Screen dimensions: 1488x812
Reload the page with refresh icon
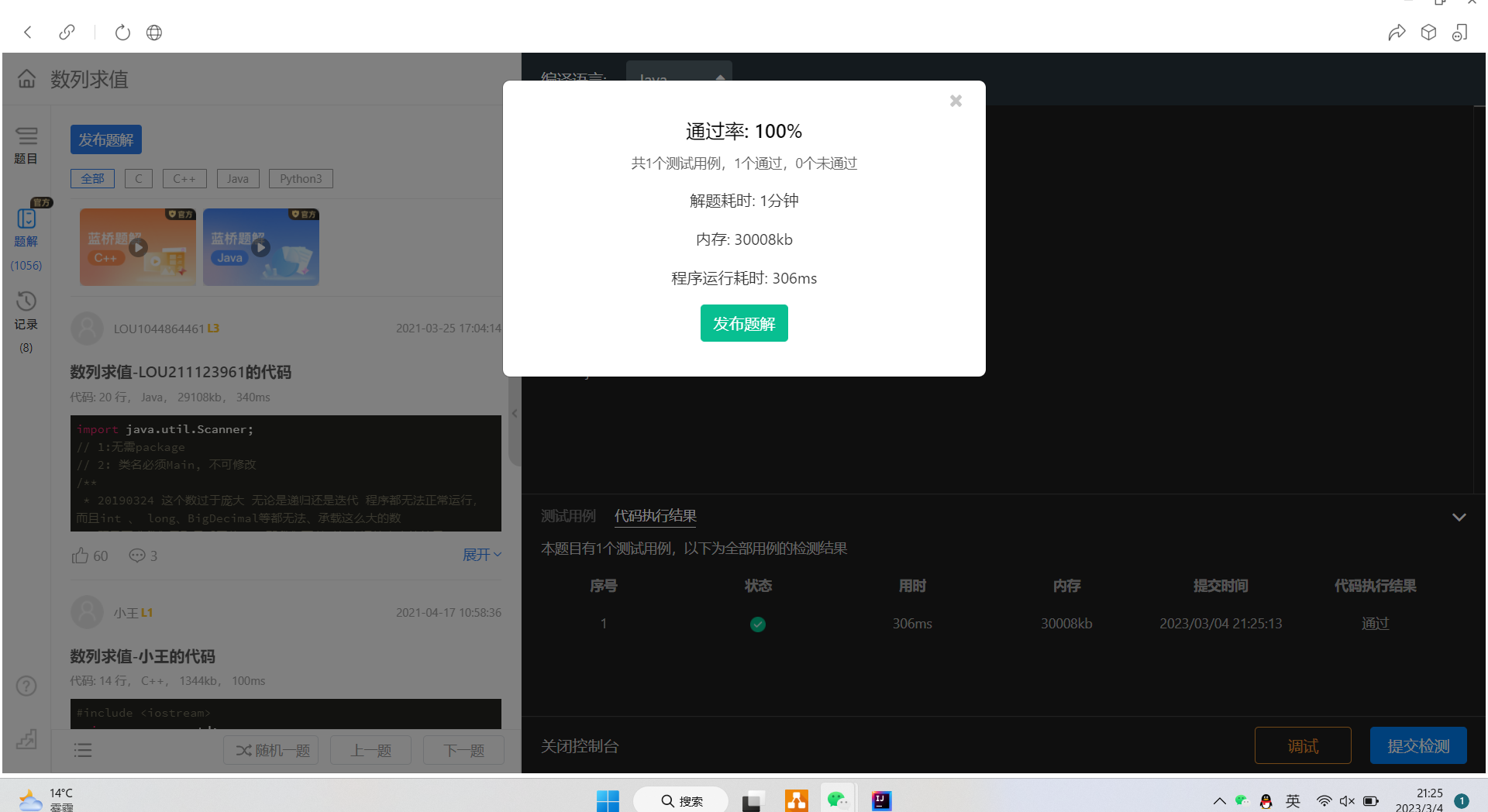122,33
